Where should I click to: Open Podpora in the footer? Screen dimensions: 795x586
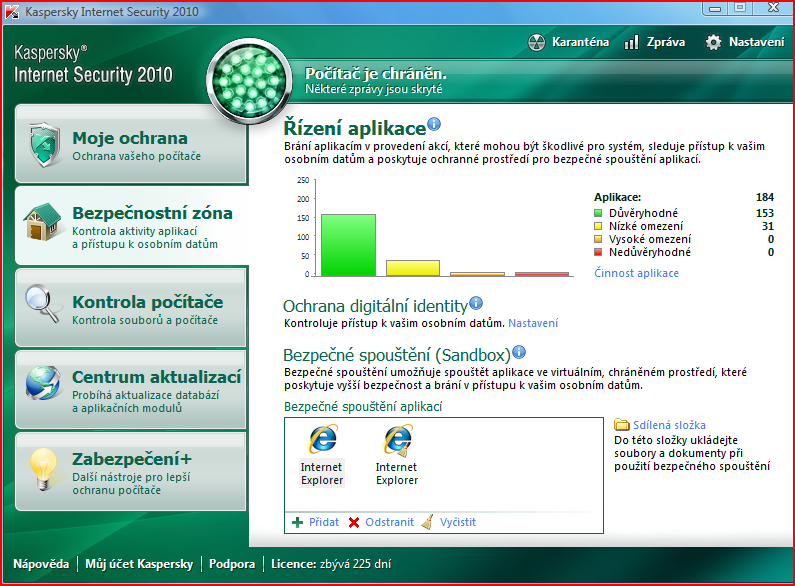coord(232,564)
